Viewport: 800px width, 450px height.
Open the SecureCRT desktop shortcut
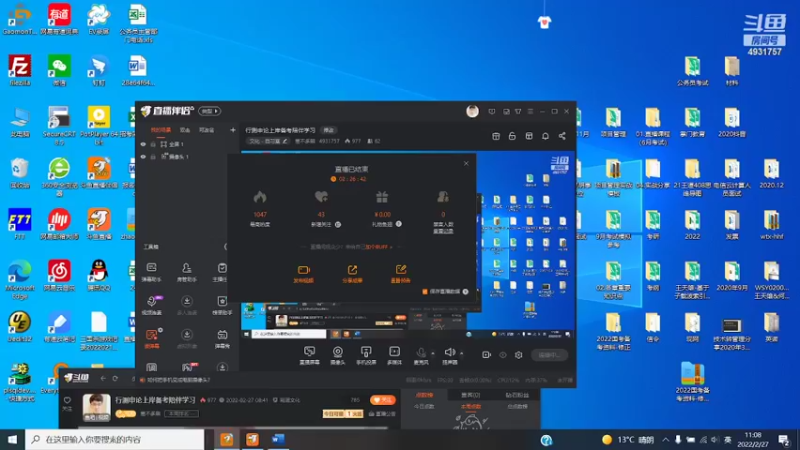(59, 124)
